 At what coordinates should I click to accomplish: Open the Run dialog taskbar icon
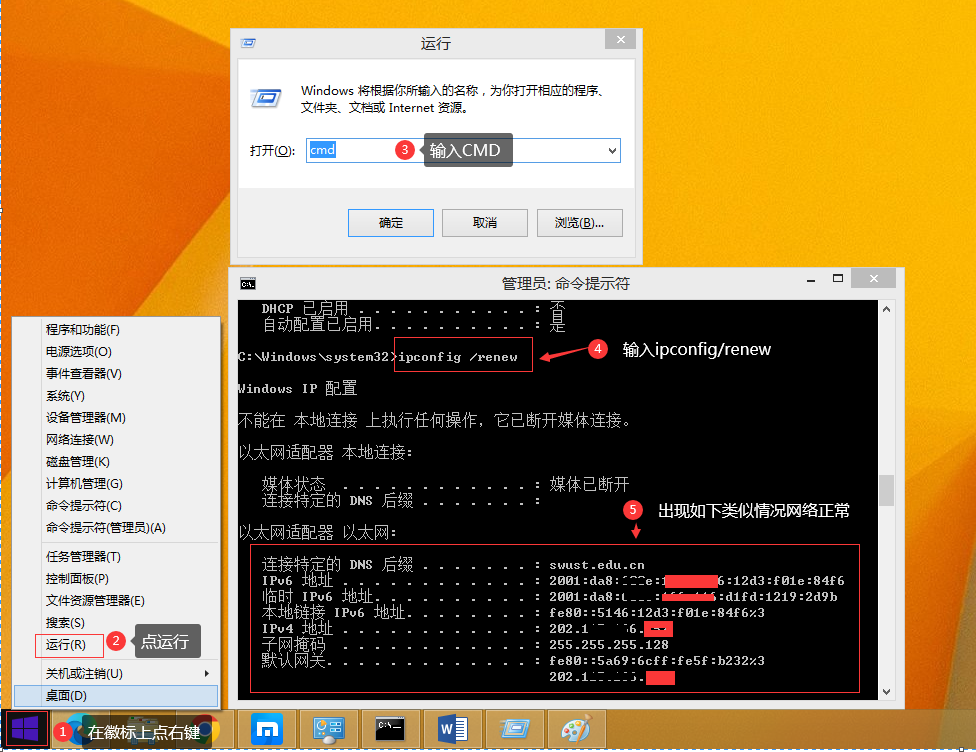[x=514, y=729]
